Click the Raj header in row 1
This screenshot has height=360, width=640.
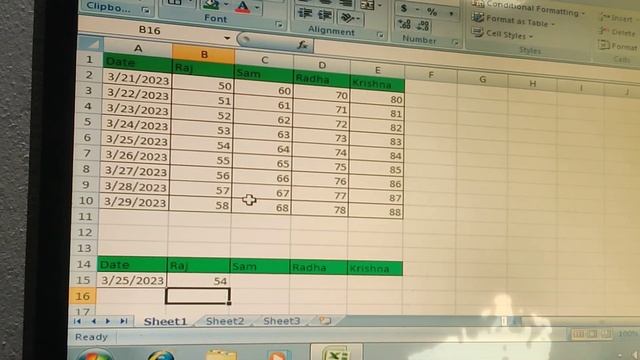pos(203,69)
